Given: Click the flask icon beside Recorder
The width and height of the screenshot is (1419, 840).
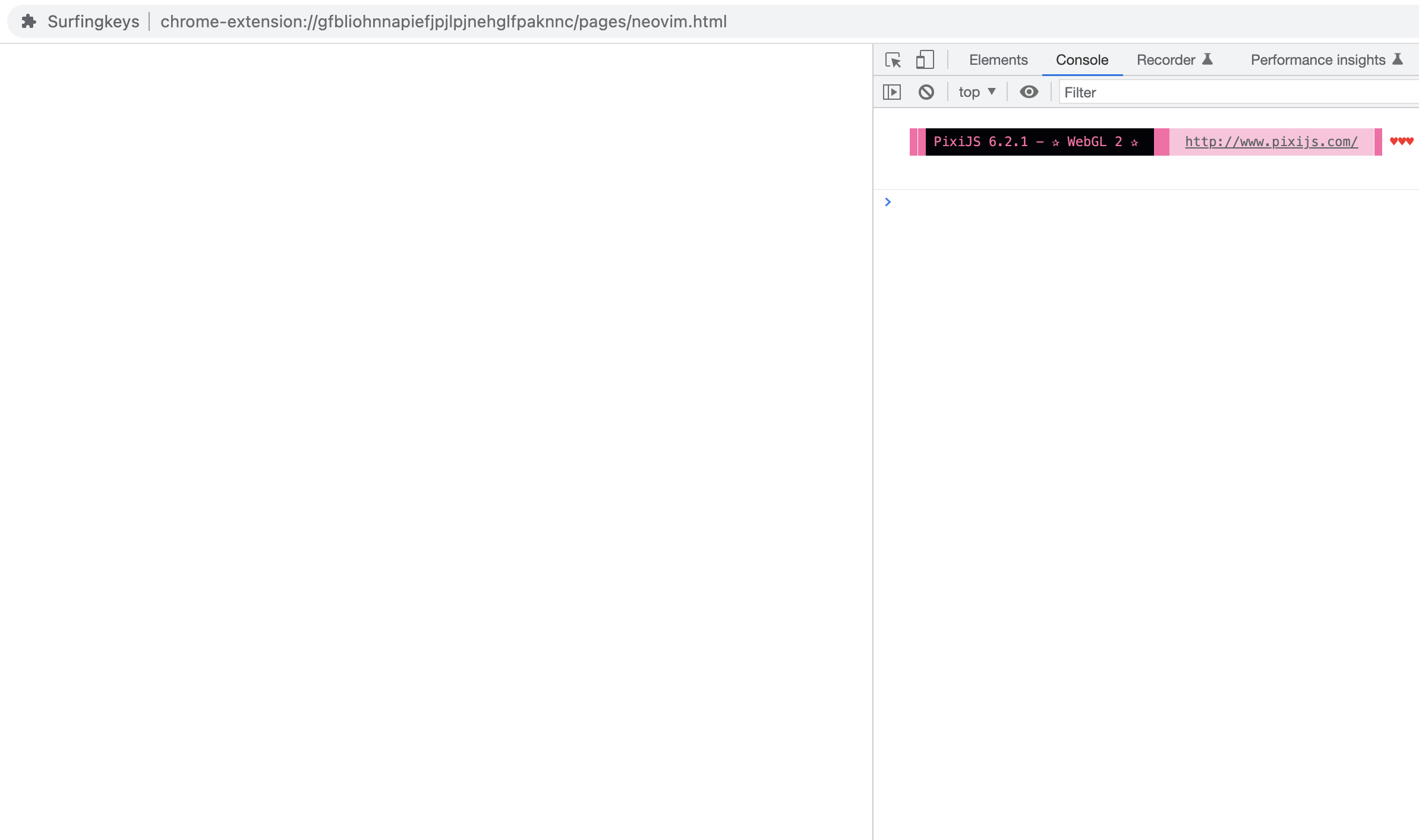Looking at the screenshot, I should click(1208, 59).
